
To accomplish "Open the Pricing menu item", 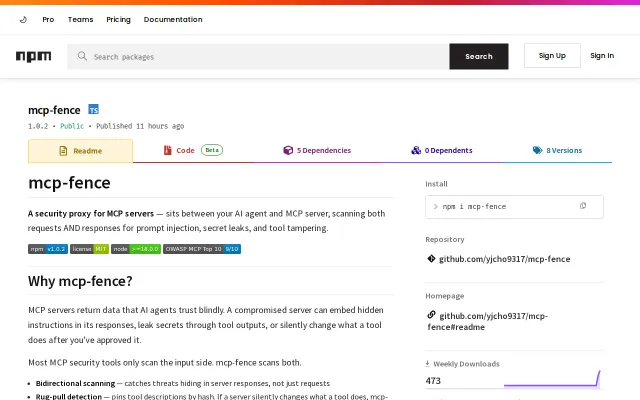I will [x=118, y=19].
